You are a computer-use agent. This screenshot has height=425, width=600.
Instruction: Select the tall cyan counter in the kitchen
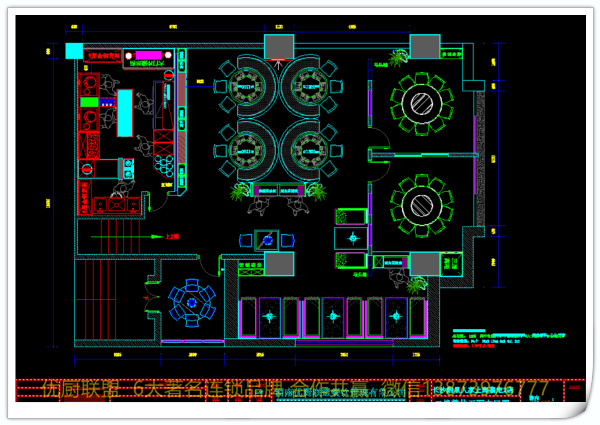pyautogui.click(x=125, y=108)
